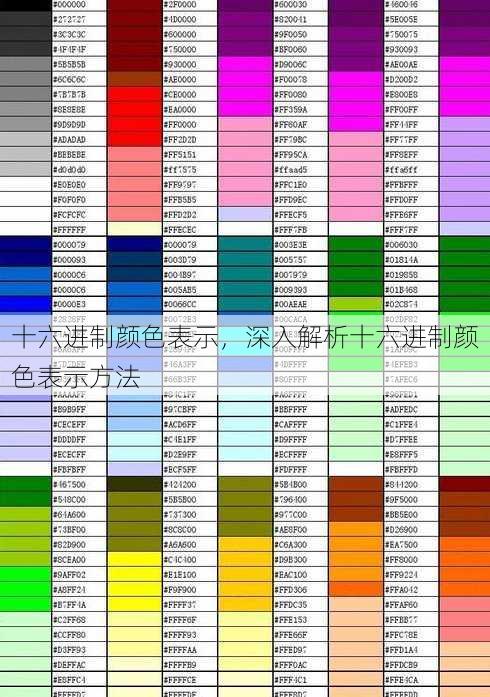
Task: Click the #003D79 hex value
Action: coord(180,260)
